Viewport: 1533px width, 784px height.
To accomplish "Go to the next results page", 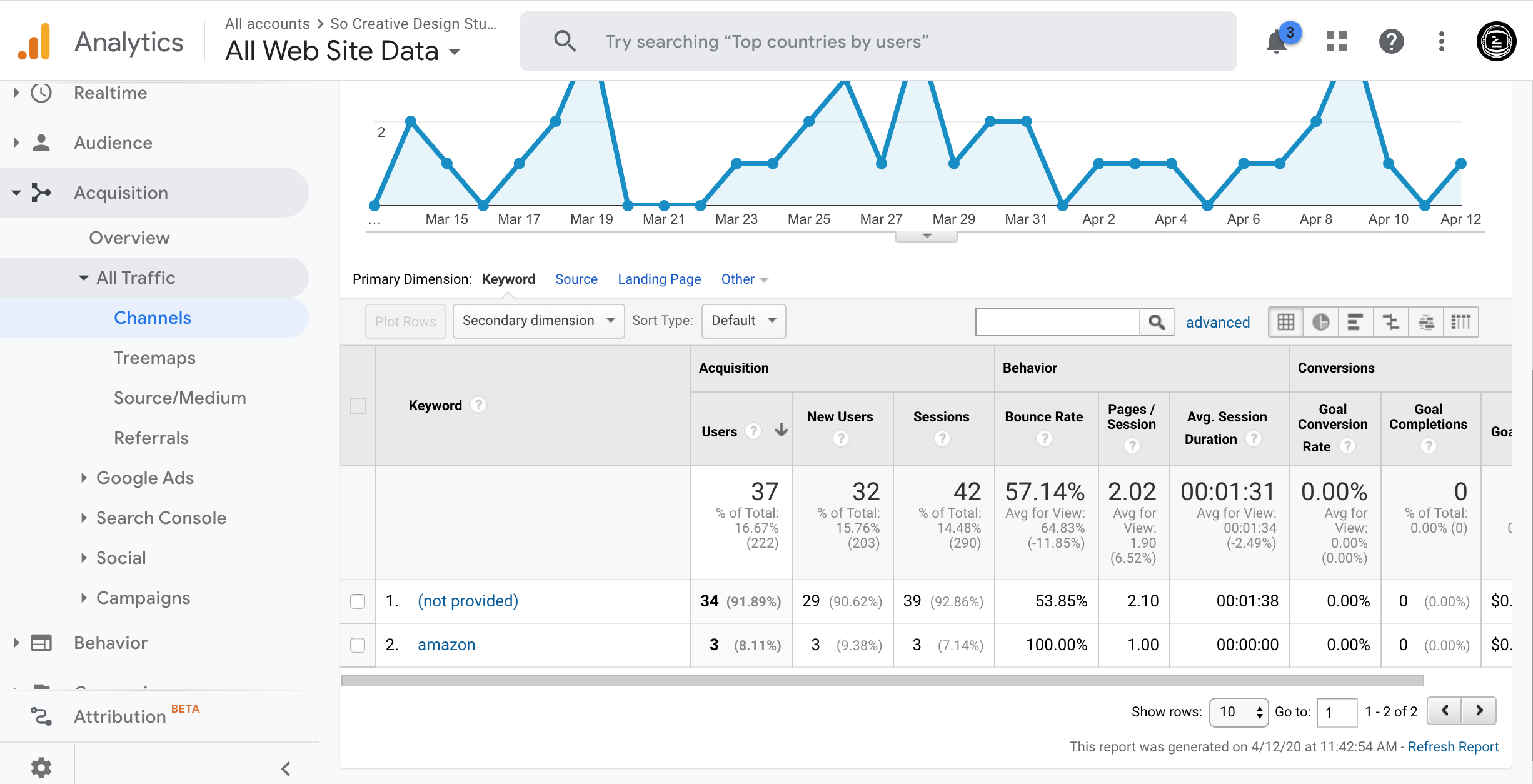I will click(1479, 711).
